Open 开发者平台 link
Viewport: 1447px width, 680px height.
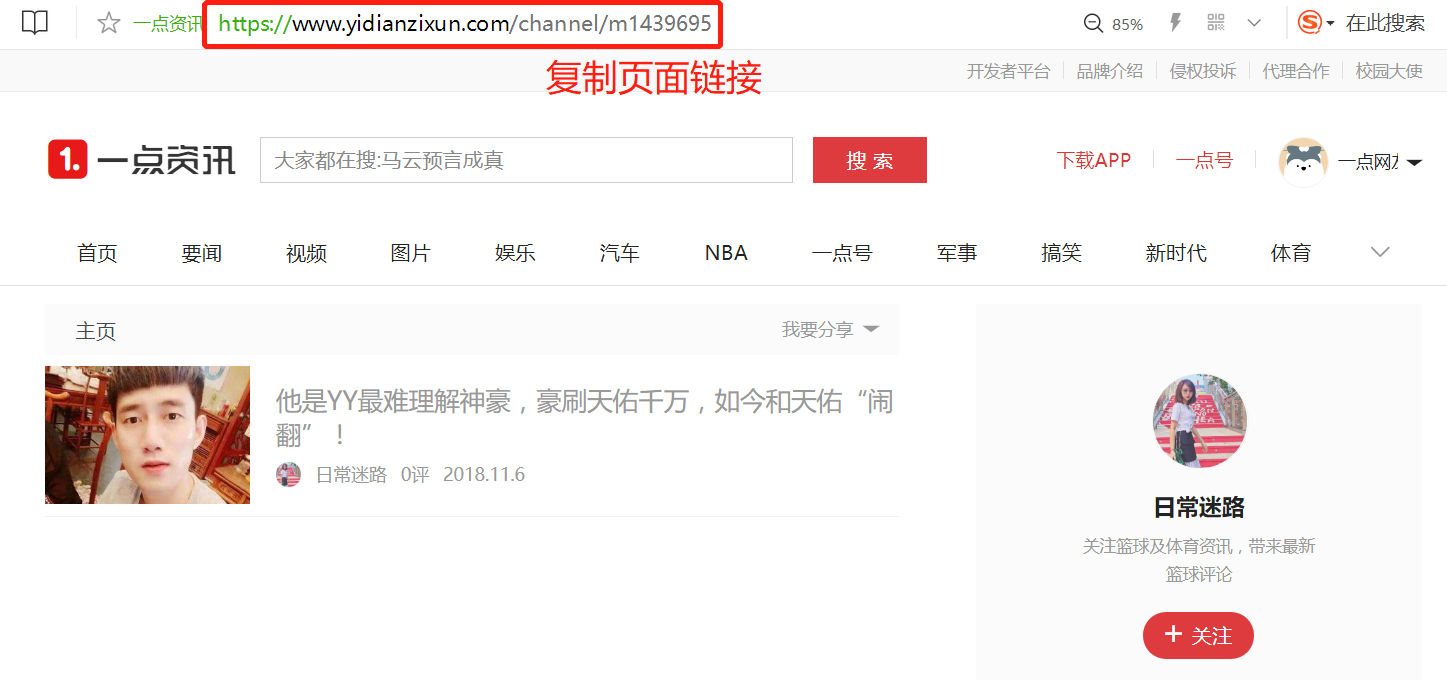point(1008,71)
